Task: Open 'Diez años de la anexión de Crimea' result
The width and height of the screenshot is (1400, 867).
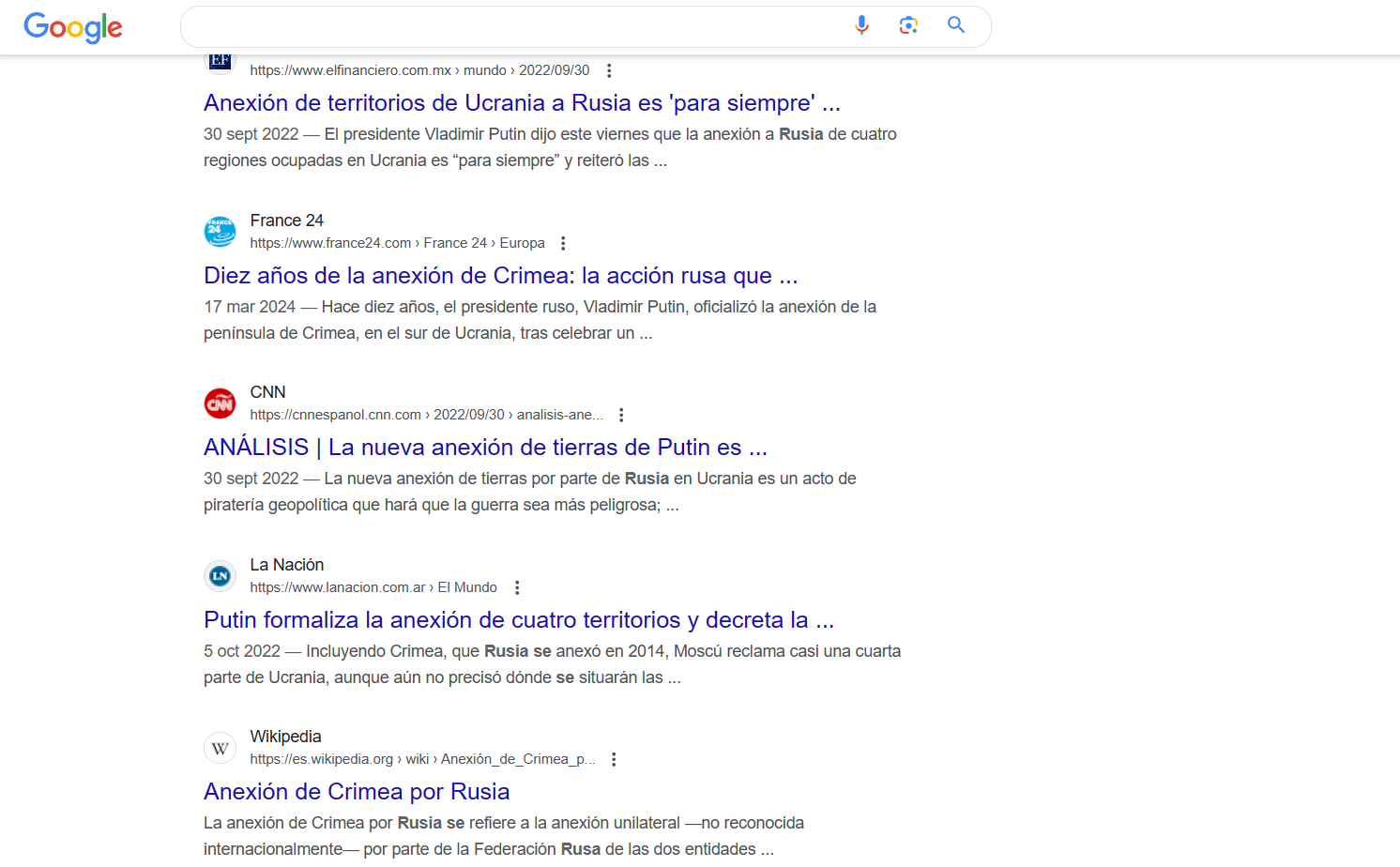Action: point(501,275)
